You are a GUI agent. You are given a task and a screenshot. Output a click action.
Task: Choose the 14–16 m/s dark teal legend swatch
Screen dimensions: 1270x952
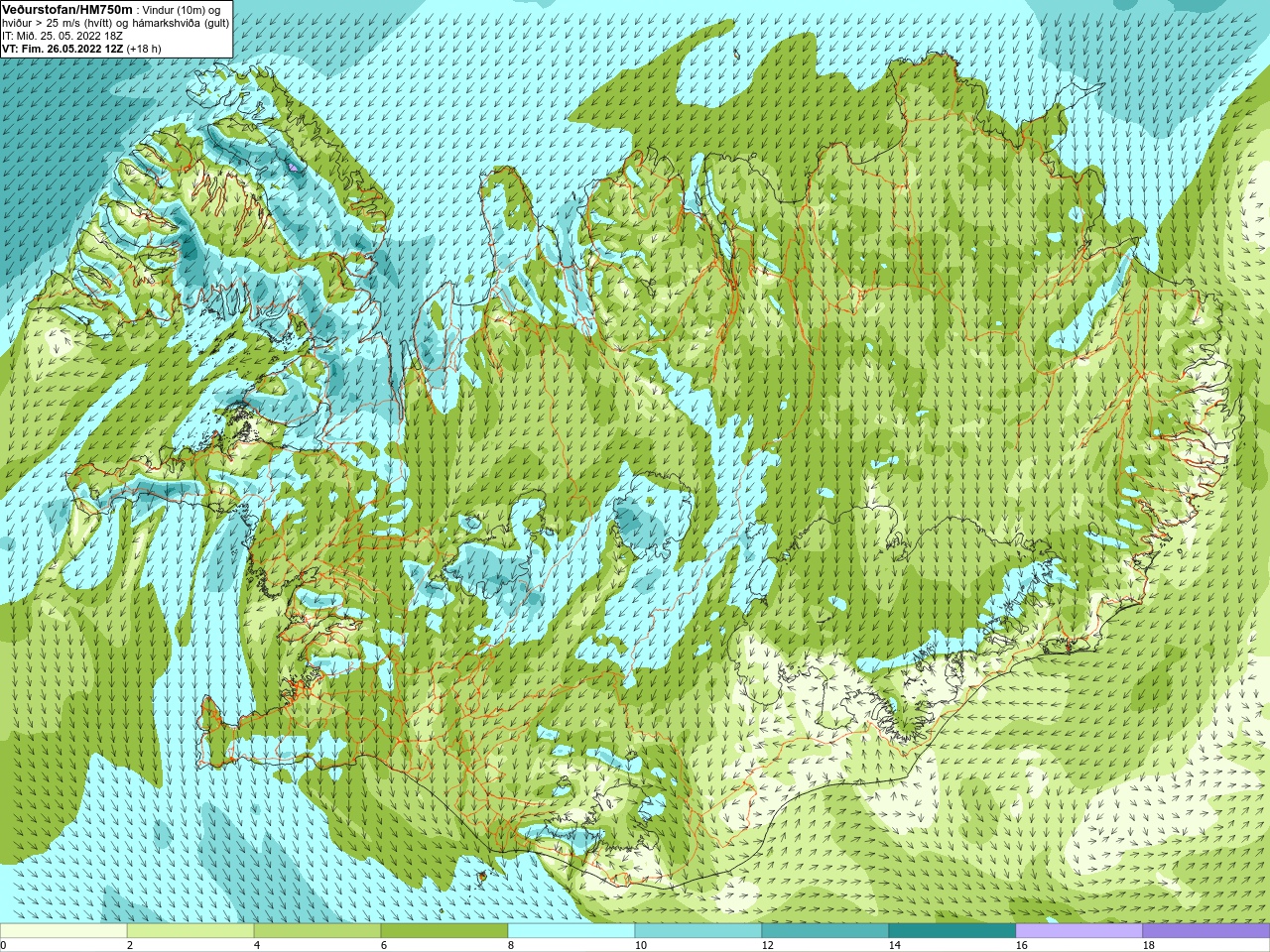[952, 931]
